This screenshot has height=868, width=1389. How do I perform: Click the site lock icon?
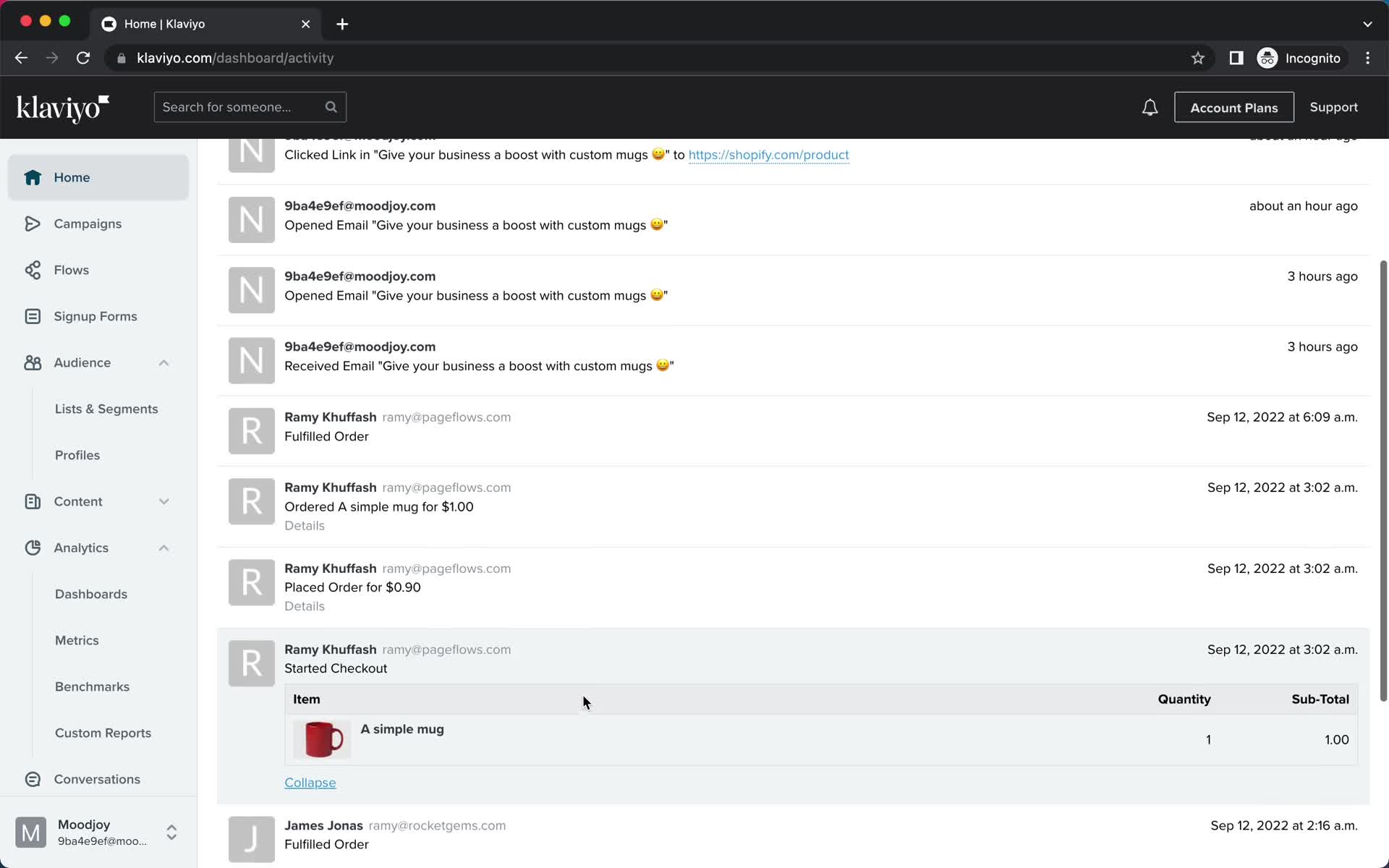122,58
